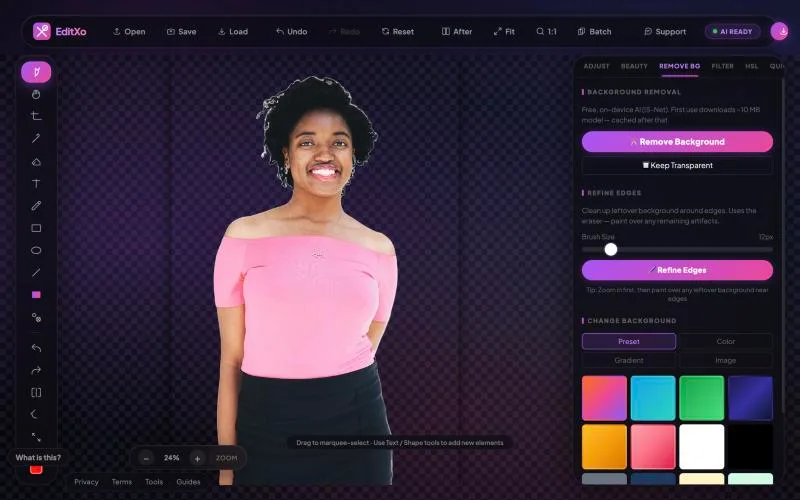
Task: Click Undo in the top bar
Action: 291,32
